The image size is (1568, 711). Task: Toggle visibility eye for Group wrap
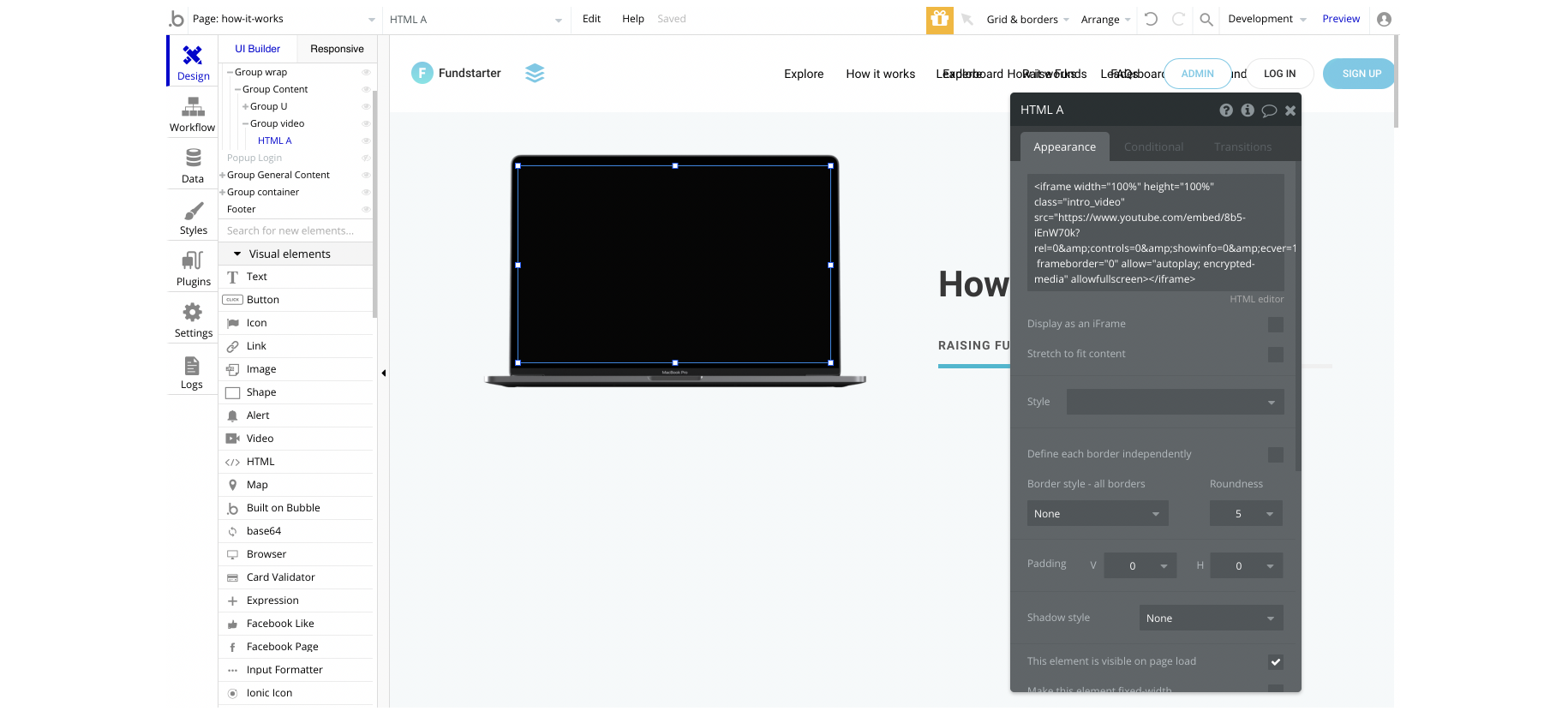pyautogui.click(x=366, y=73)
